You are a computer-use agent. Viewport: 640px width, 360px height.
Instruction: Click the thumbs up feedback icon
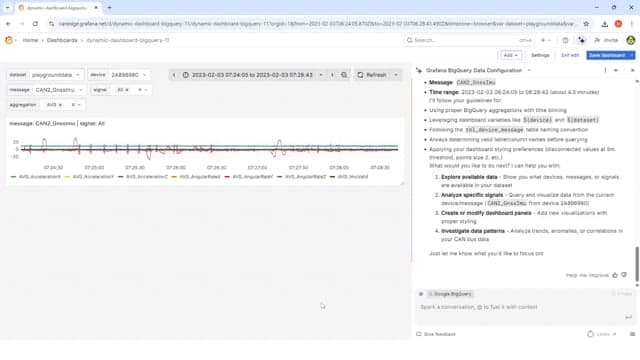point(615,275)
